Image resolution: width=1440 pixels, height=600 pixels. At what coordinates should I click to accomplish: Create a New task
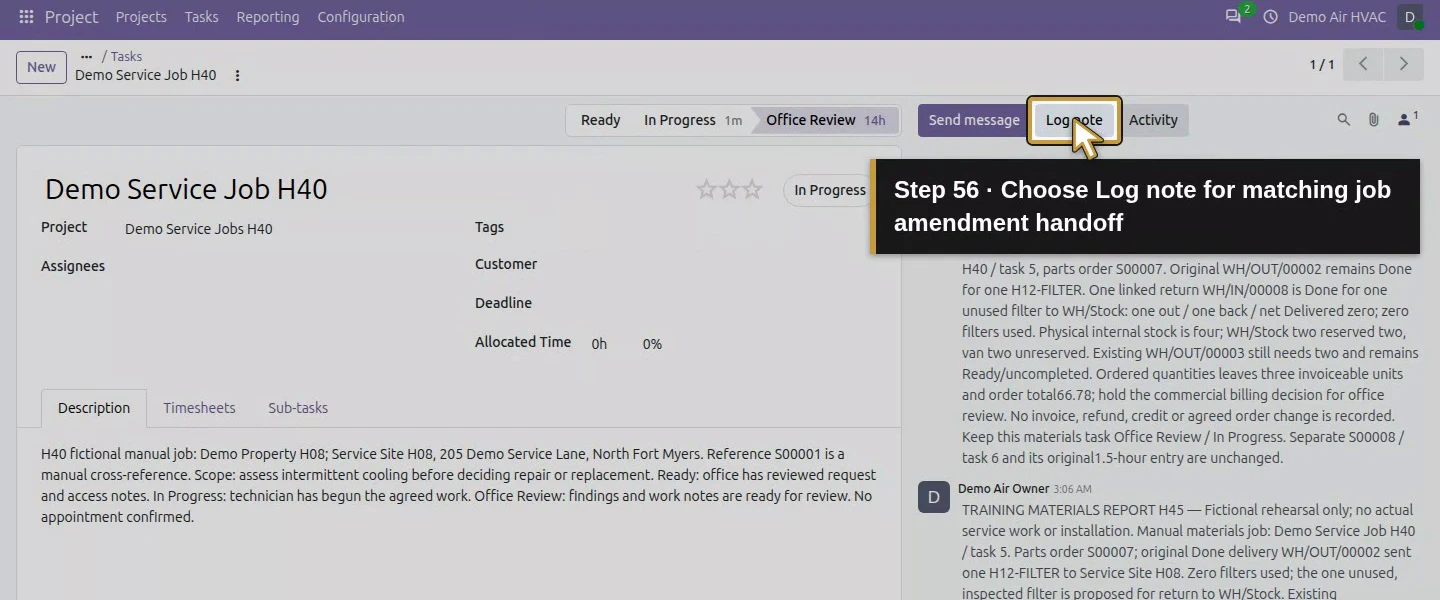(x=41, y=67)
